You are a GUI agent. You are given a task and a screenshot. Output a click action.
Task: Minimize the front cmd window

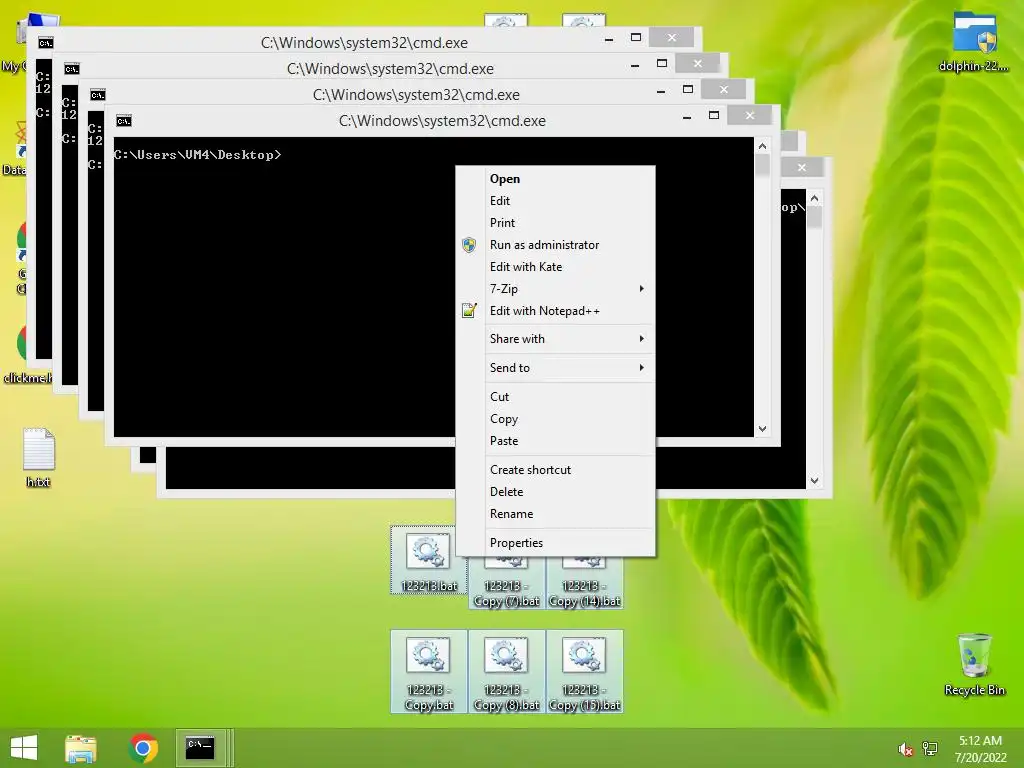687,117
